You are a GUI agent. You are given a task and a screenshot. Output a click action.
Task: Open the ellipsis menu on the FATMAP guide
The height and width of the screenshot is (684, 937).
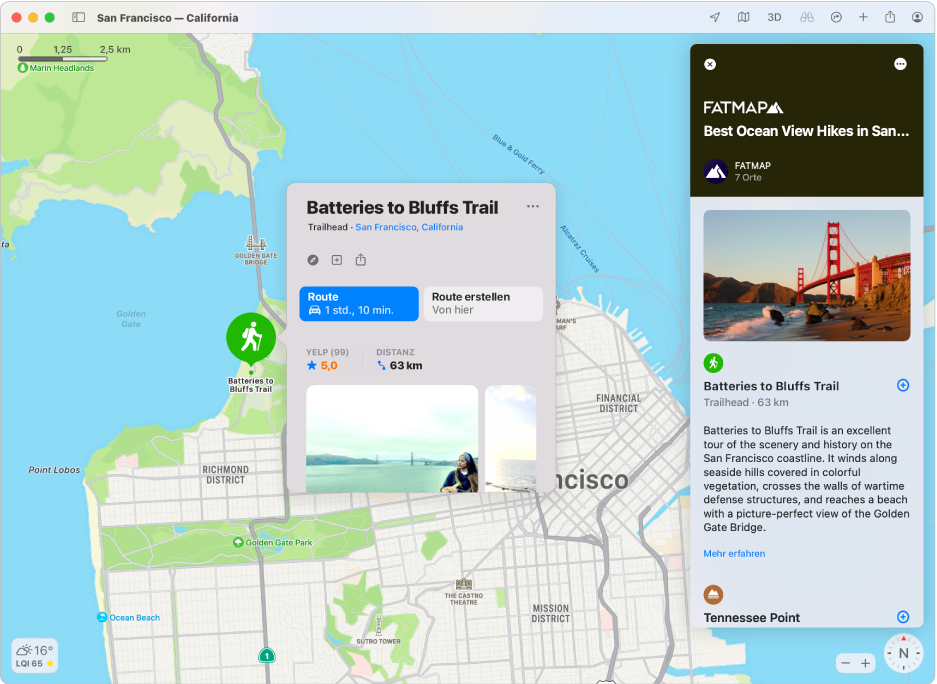pyautogui.click(x=899, y=64)
